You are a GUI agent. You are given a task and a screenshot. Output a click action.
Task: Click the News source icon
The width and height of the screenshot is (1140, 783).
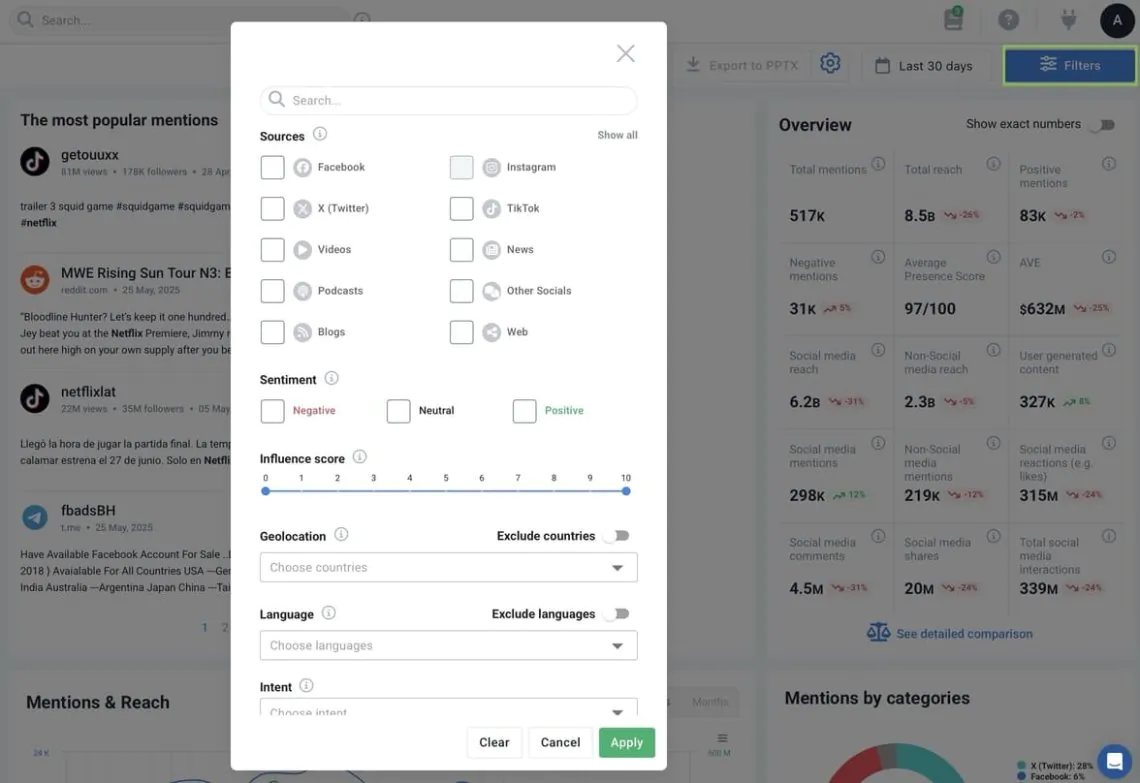tap(491, 249)
